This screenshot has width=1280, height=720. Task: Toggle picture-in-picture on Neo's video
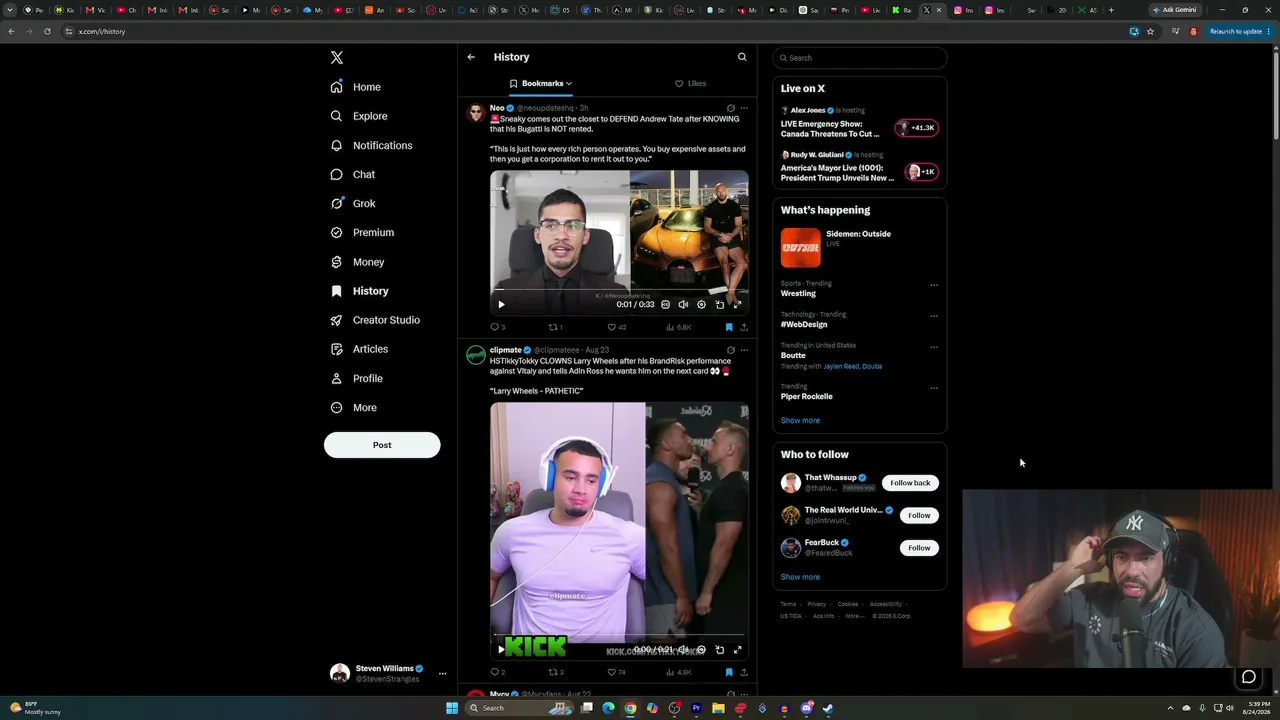[719, 304]
